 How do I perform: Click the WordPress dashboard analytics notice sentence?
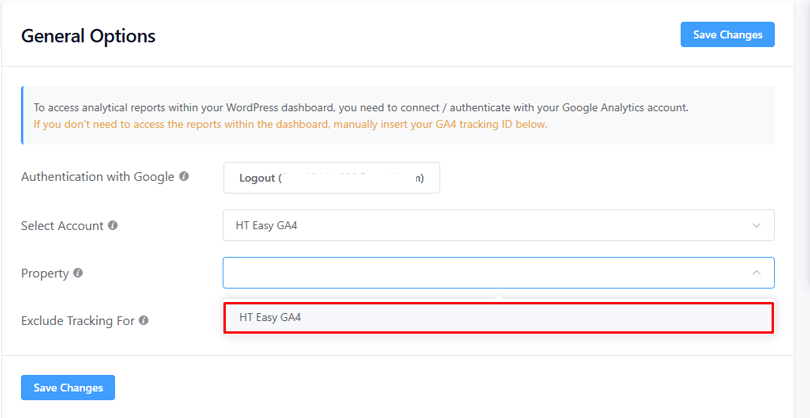coord(360,107)
